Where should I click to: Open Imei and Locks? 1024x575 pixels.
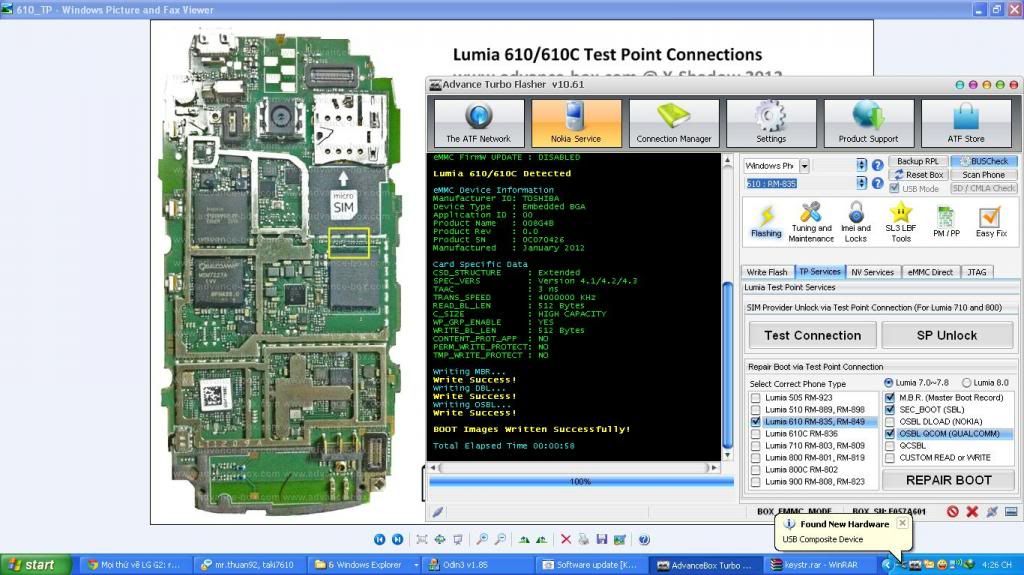[x=856, y=222]
